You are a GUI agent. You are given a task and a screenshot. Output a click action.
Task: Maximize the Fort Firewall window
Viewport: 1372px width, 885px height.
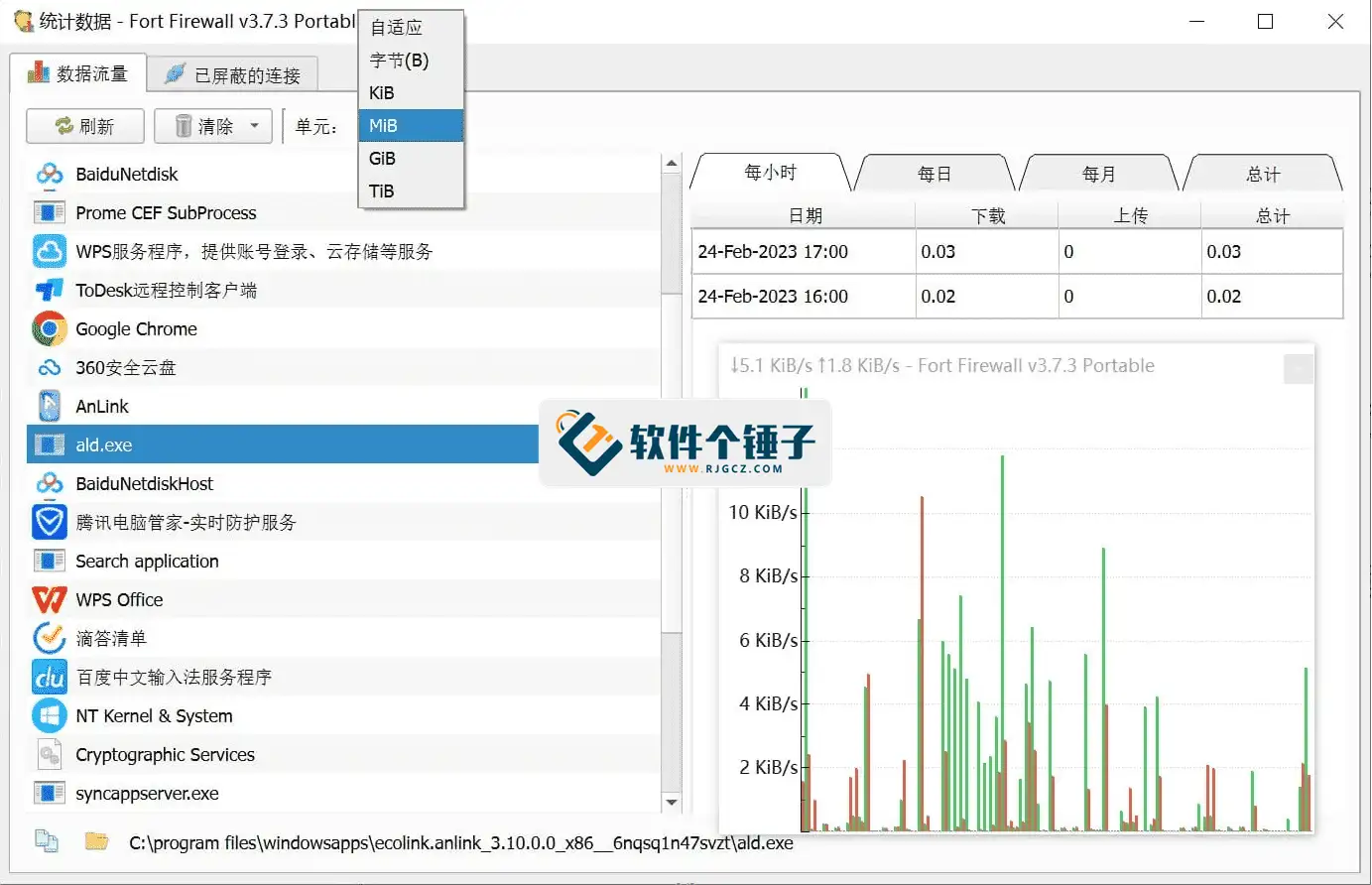pyautogui.click(x=1265, y=21)
